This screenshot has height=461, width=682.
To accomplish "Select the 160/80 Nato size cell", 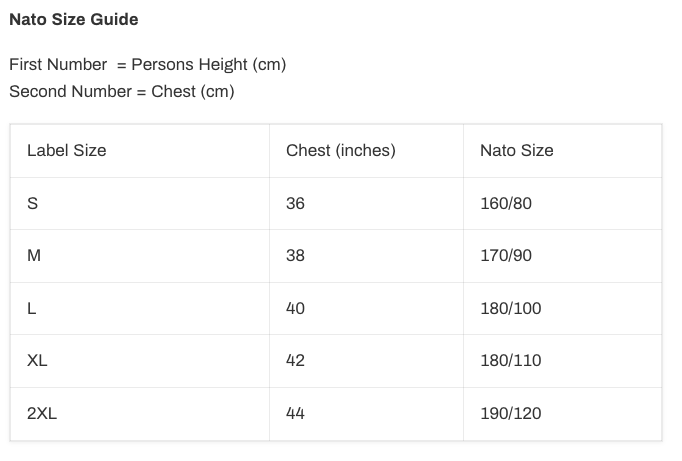I will (506, 203).
